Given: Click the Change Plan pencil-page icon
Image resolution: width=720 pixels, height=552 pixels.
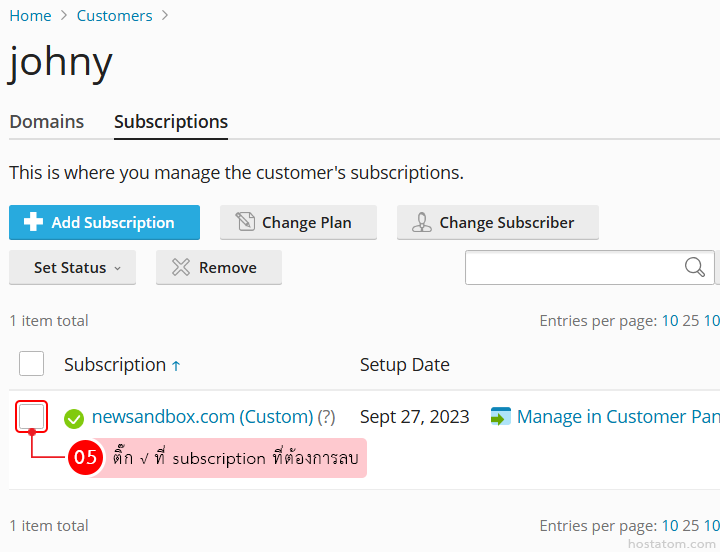Looking at the screenshot, I should [x=245, y=222].
